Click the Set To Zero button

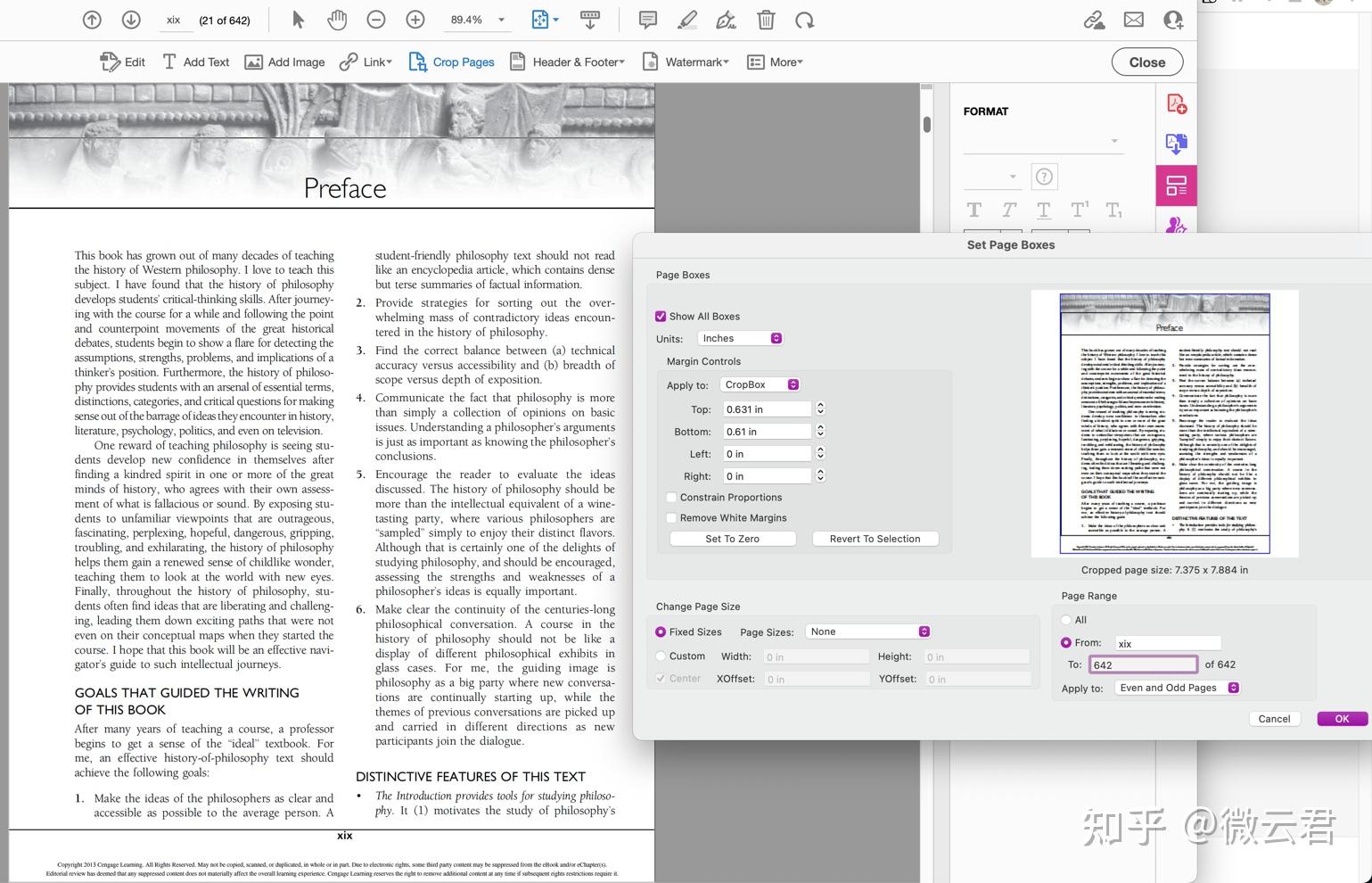[x=732, y=538]
